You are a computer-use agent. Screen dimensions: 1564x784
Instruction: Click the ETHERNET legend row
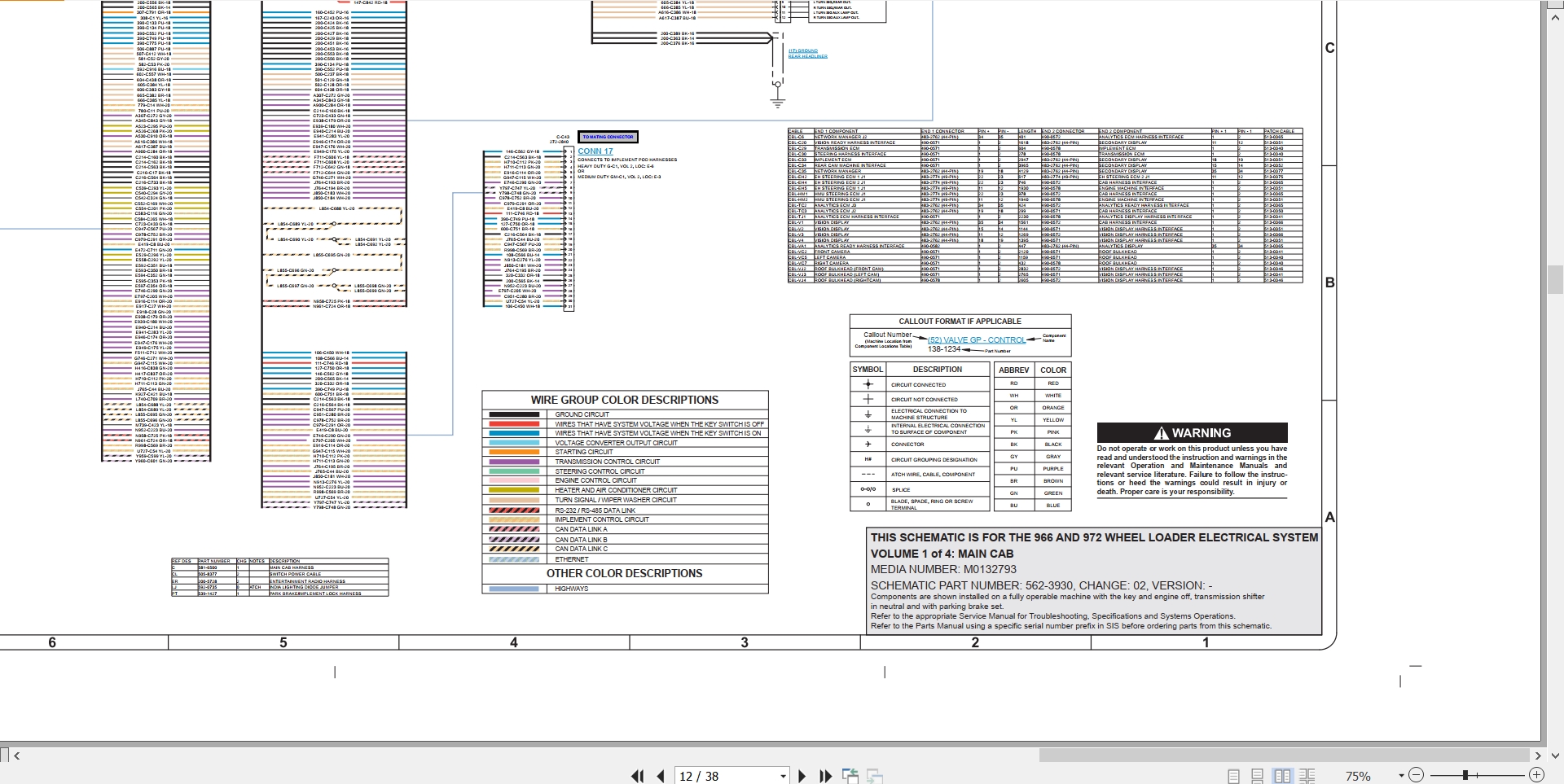click(625, 559)
